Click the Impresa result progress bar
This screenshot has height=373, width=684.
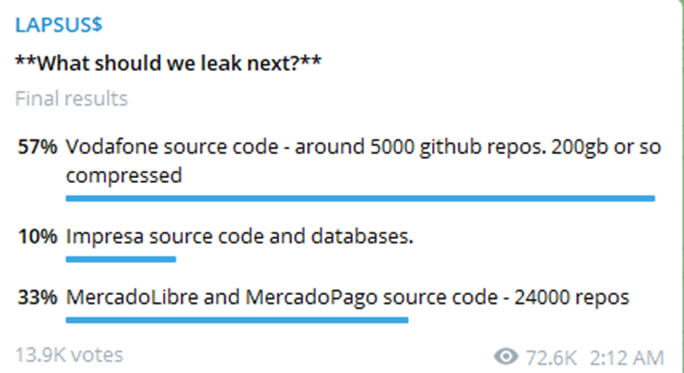[121, 260]
